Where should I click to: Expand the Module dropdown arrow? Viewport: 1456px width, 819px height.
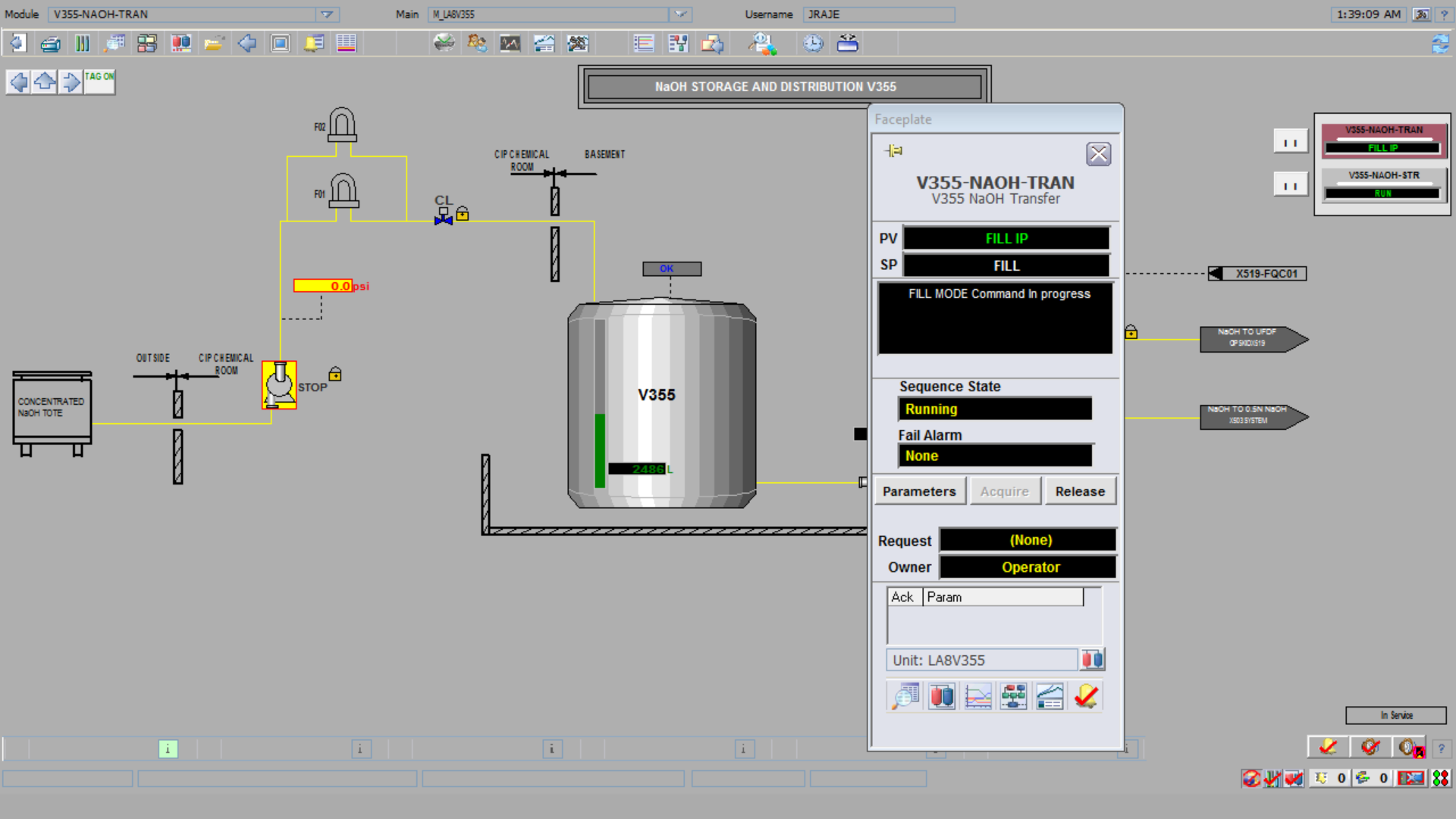pyautogui.click(x=327, y=14)
